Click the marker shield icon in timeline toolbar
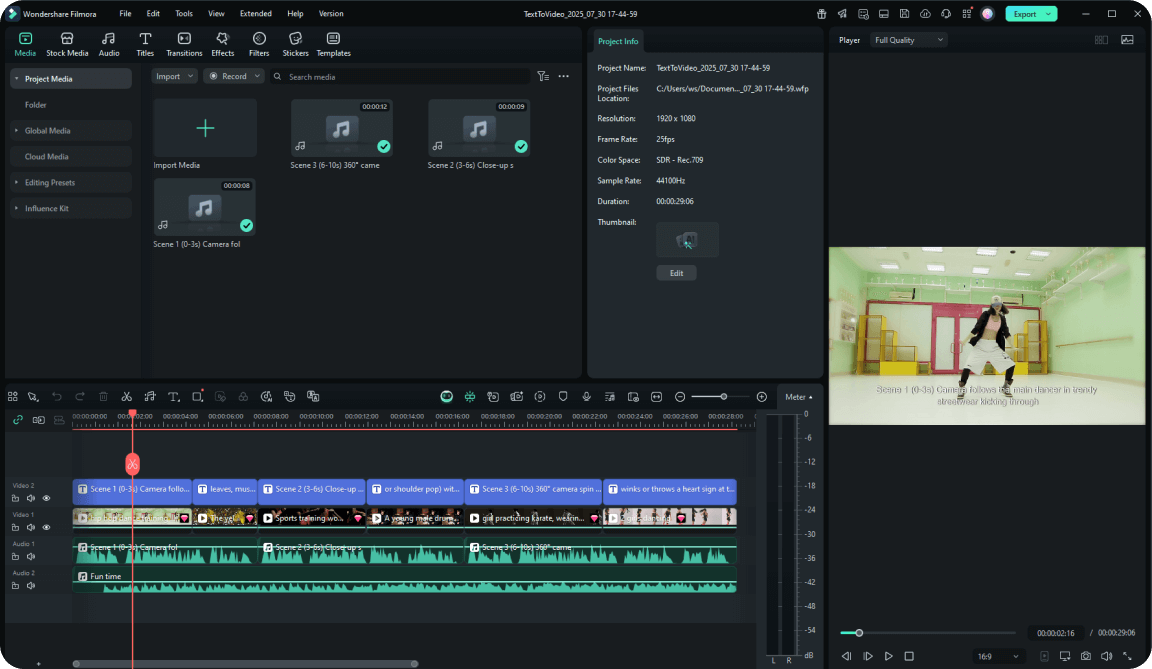The height and width of the screenshot is (669, 1152). [x=563, y=397]
